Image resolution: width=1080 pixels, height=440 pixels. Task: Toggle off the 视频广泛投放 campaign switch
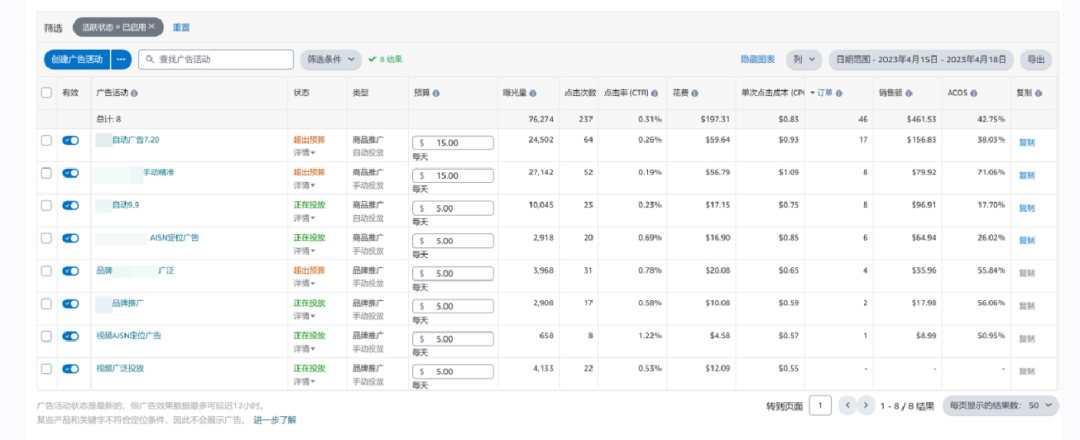pyautogui.click(x=70, y=369)
